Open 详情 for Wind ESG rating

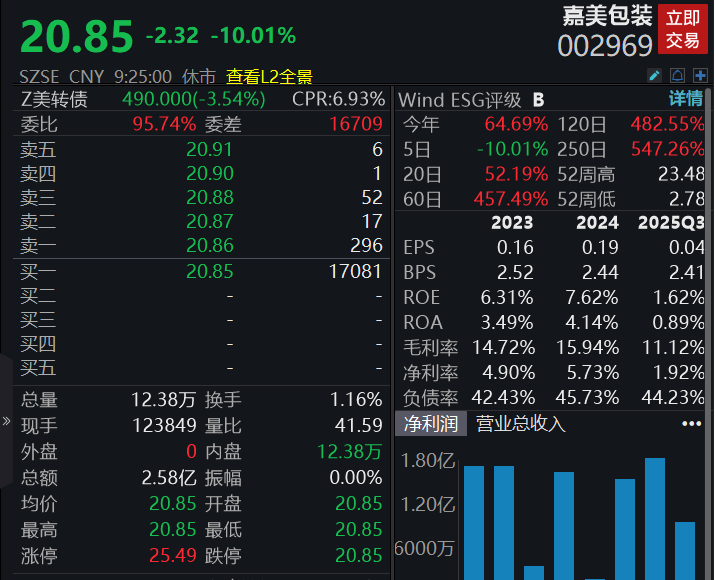click(685, 99)
